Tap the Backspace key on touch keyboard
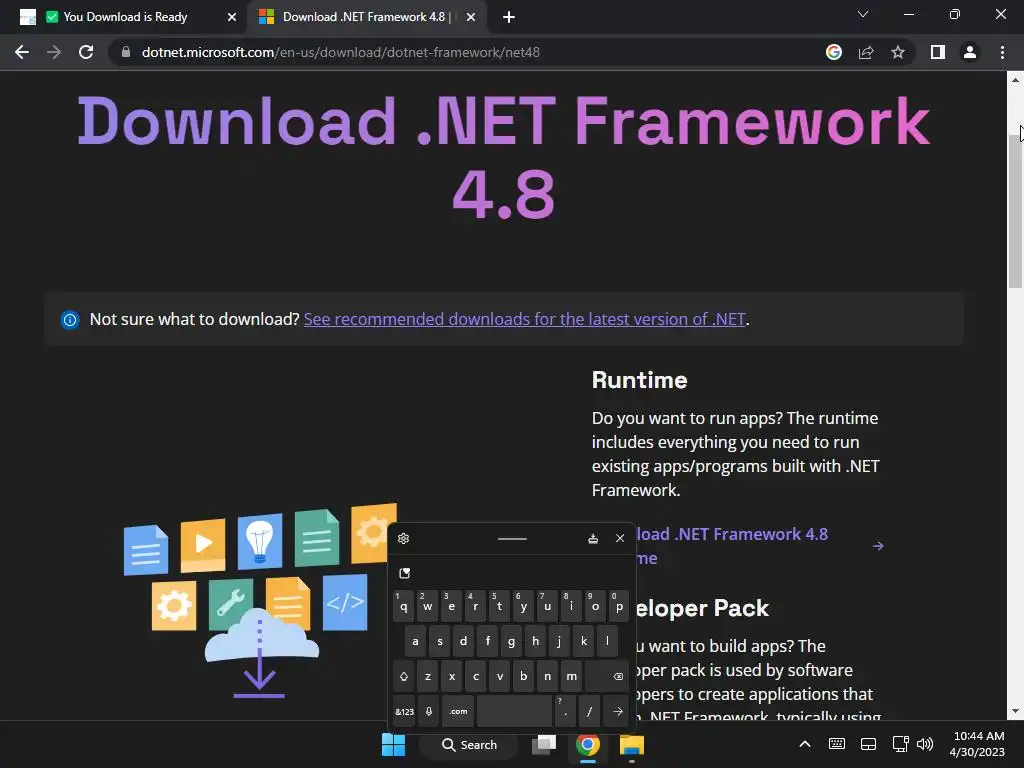The height and width of the screenshot is (768, 1024). point(608,677)
